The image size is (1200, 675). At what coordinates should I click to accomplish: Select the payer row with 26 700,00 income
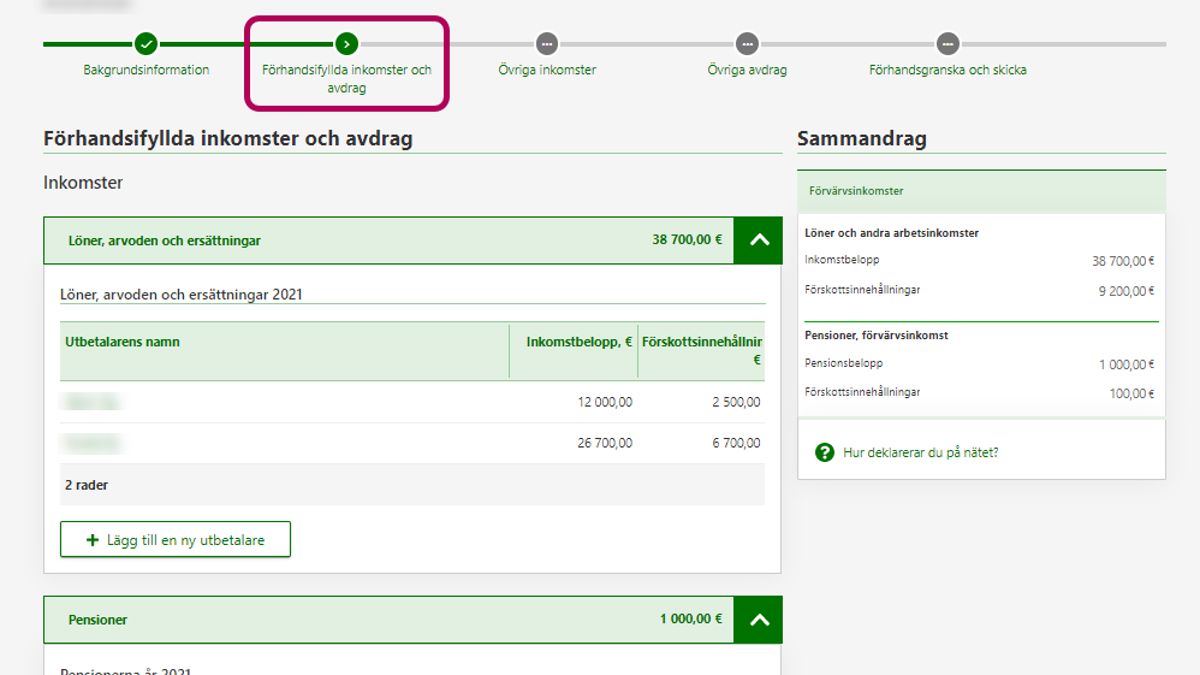[x=412, y=443]
